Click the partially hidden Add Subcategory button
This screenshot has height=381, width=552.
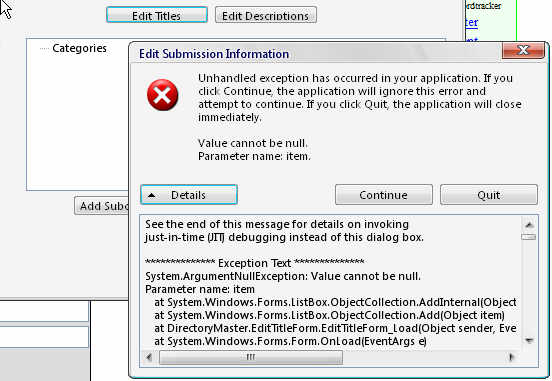102,206
